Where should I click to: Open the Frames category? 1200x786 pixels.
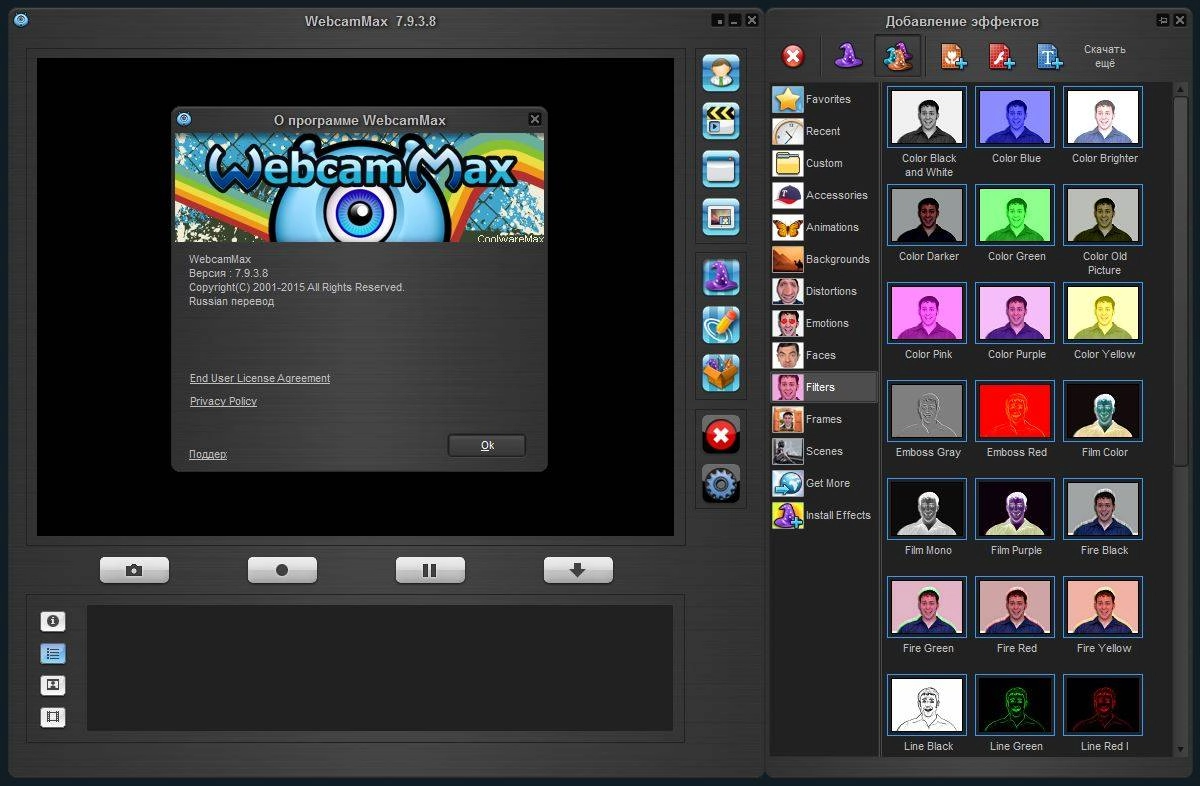click(824, 419)
